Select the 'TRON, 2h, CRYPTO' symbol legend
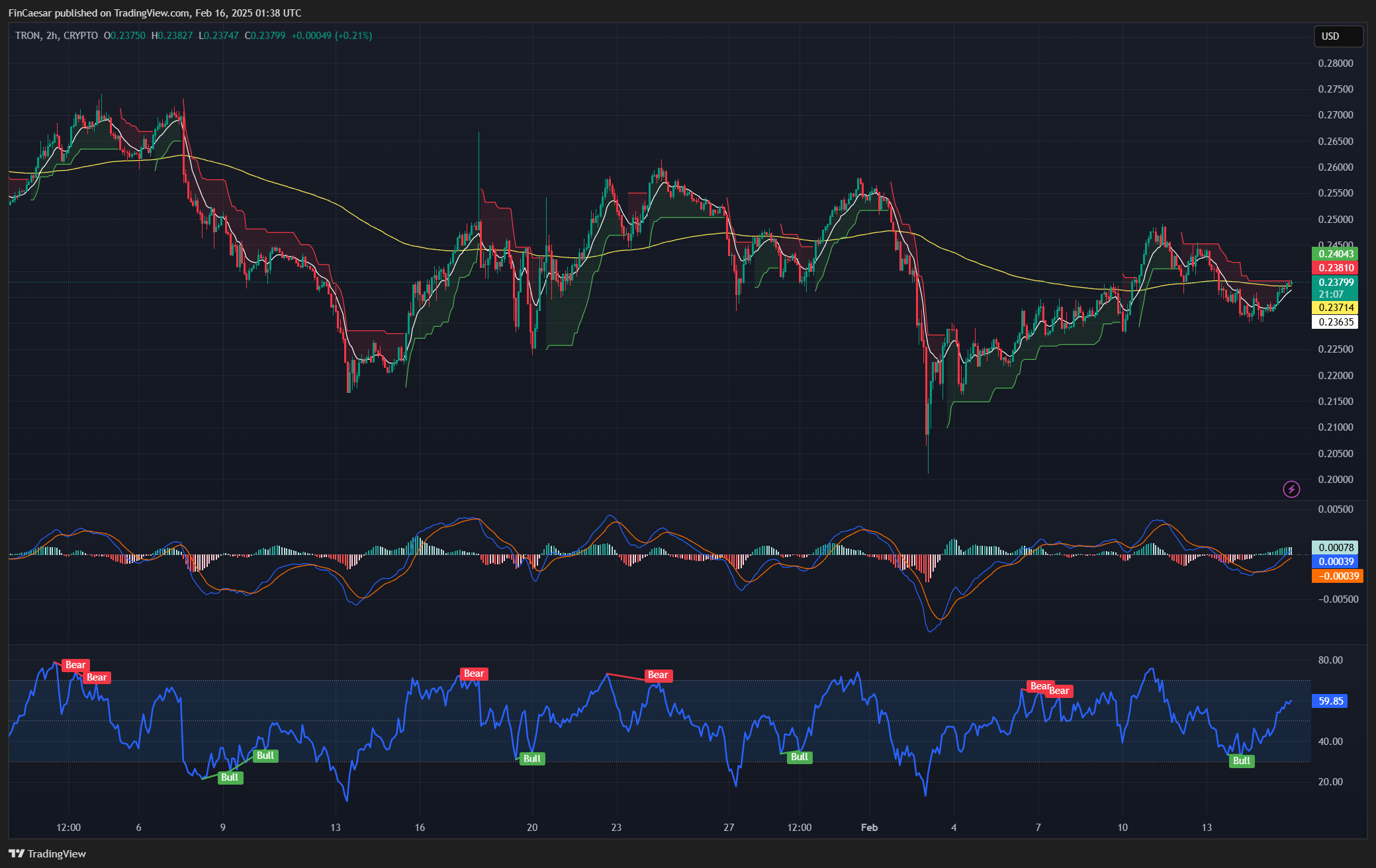This screenshot has width=1376, height=868. click(56, 36)
